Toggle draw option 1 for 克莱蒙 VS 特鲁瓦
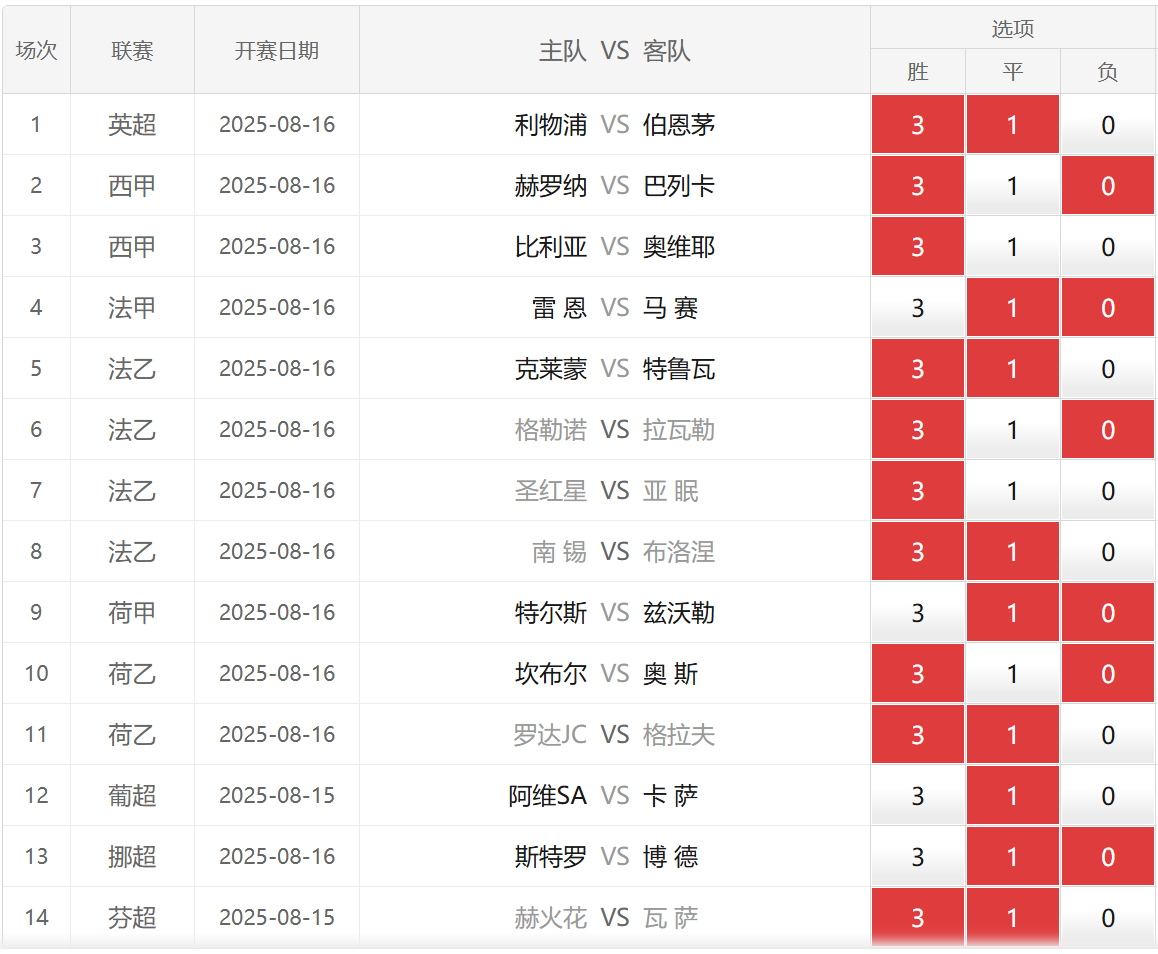 [x=1013, y=368]
